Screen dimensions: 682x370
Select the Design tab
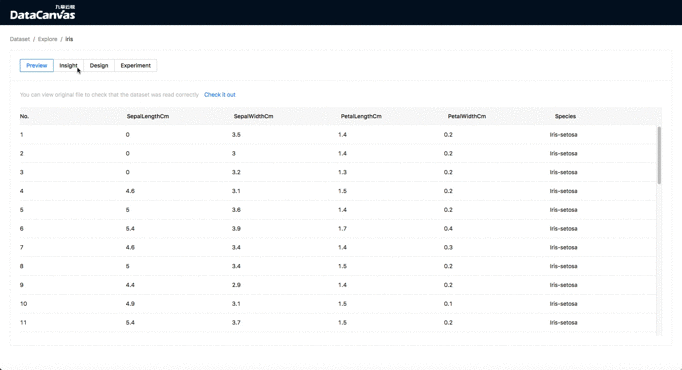99,66
